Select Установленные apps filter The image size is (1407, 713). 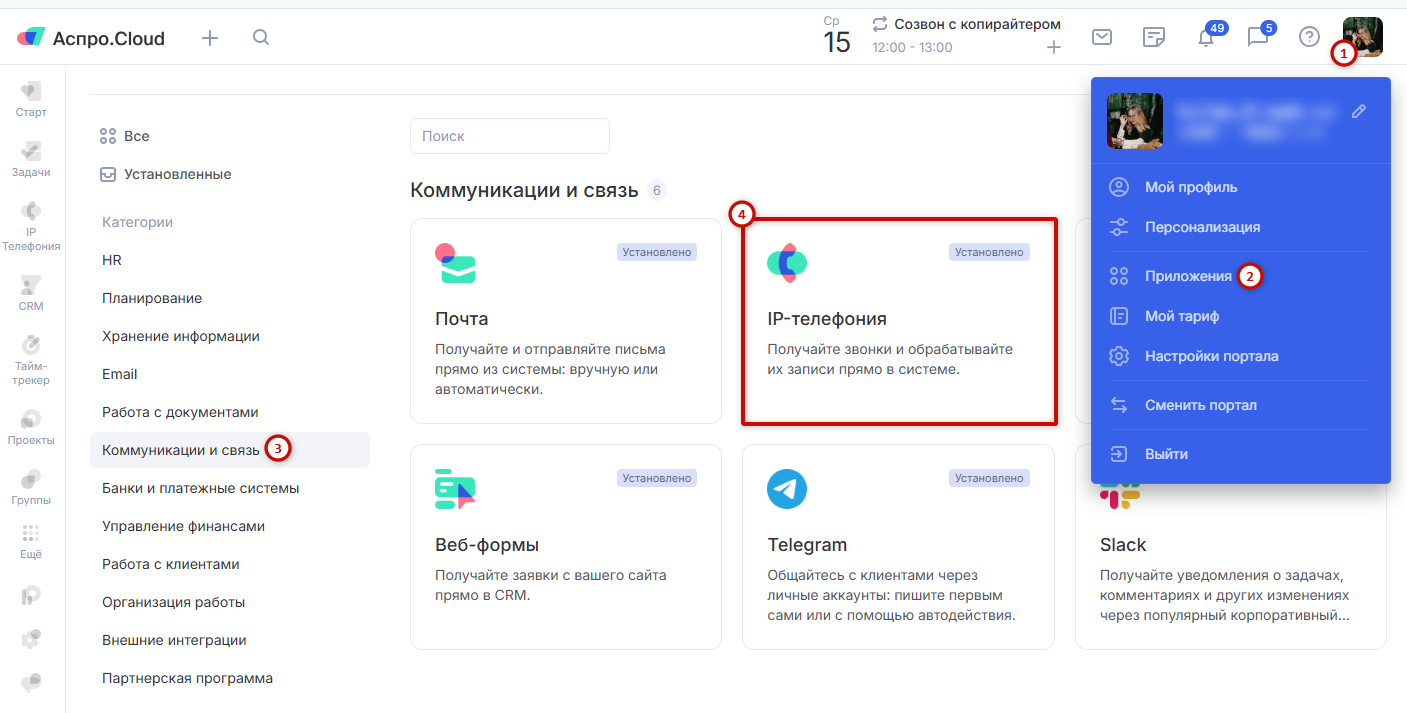pyautogui.click(x=166, y=174)
